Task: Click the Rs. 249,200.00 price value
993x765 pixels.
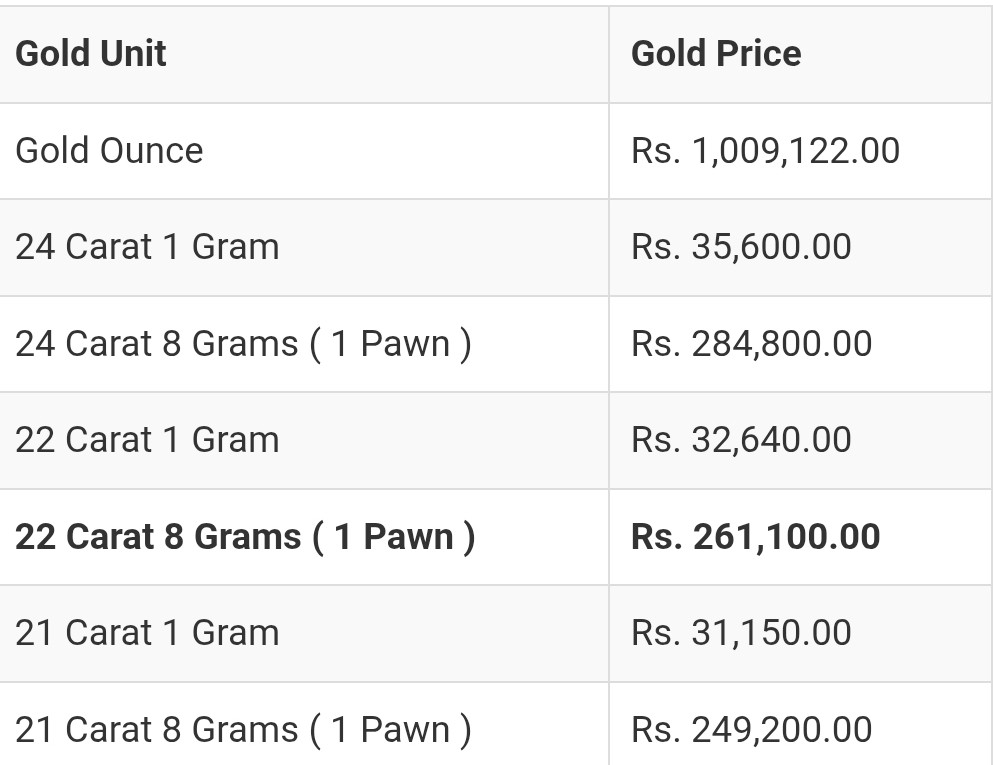Action: coord(752,730)
